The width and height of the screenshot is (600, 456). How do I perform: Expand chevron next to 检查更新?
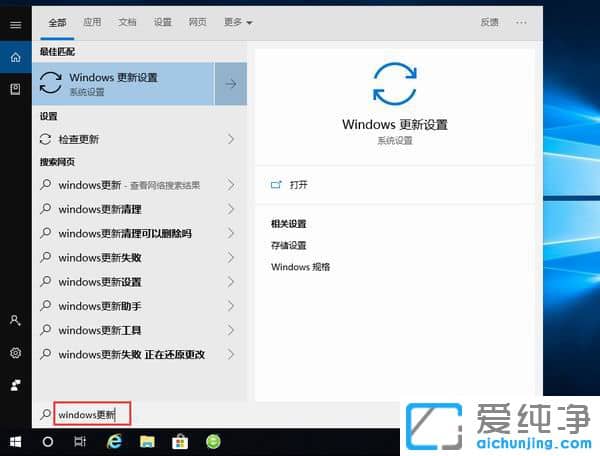point(230,139)
